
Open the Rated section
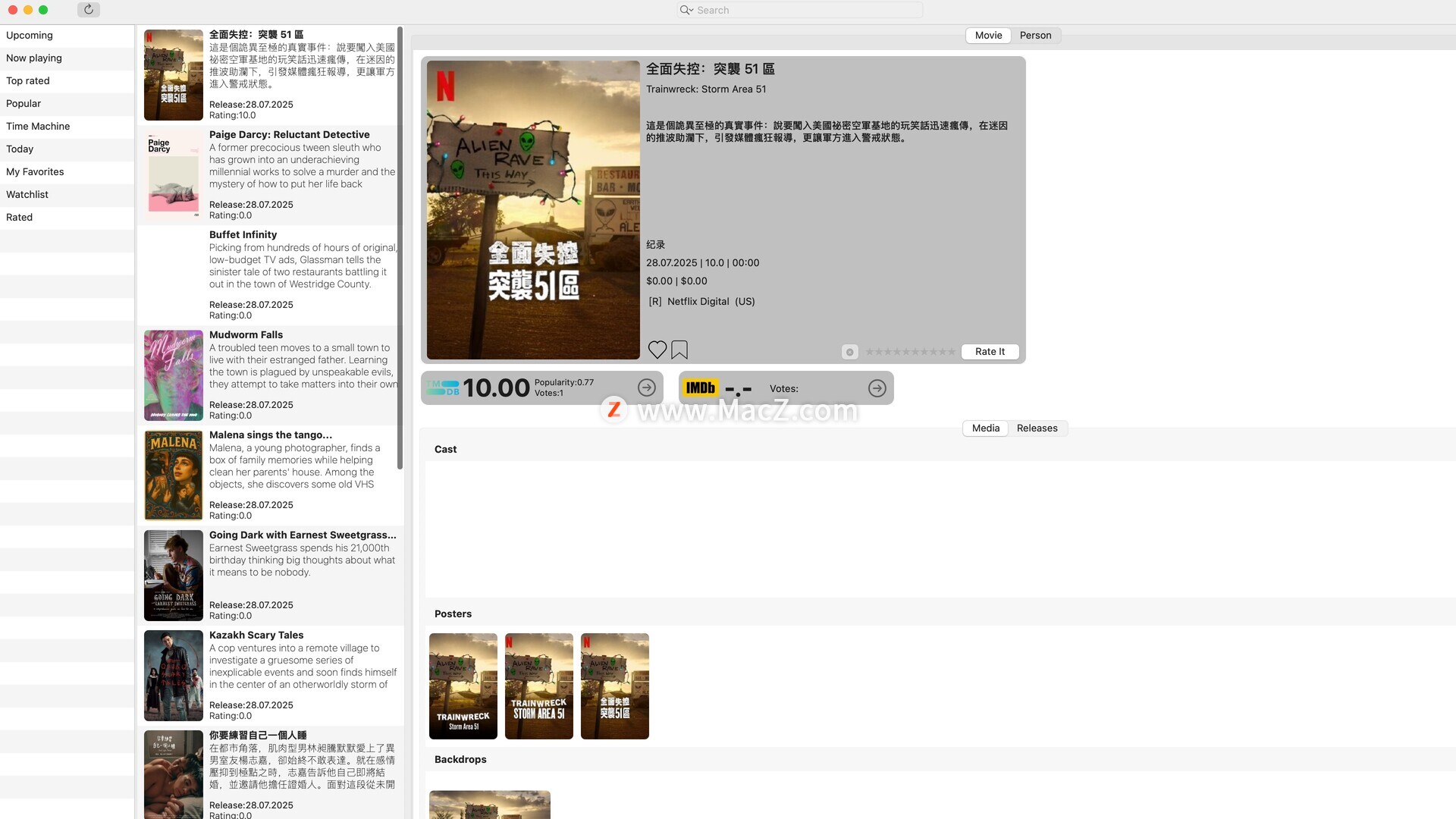tap(67, 218)
